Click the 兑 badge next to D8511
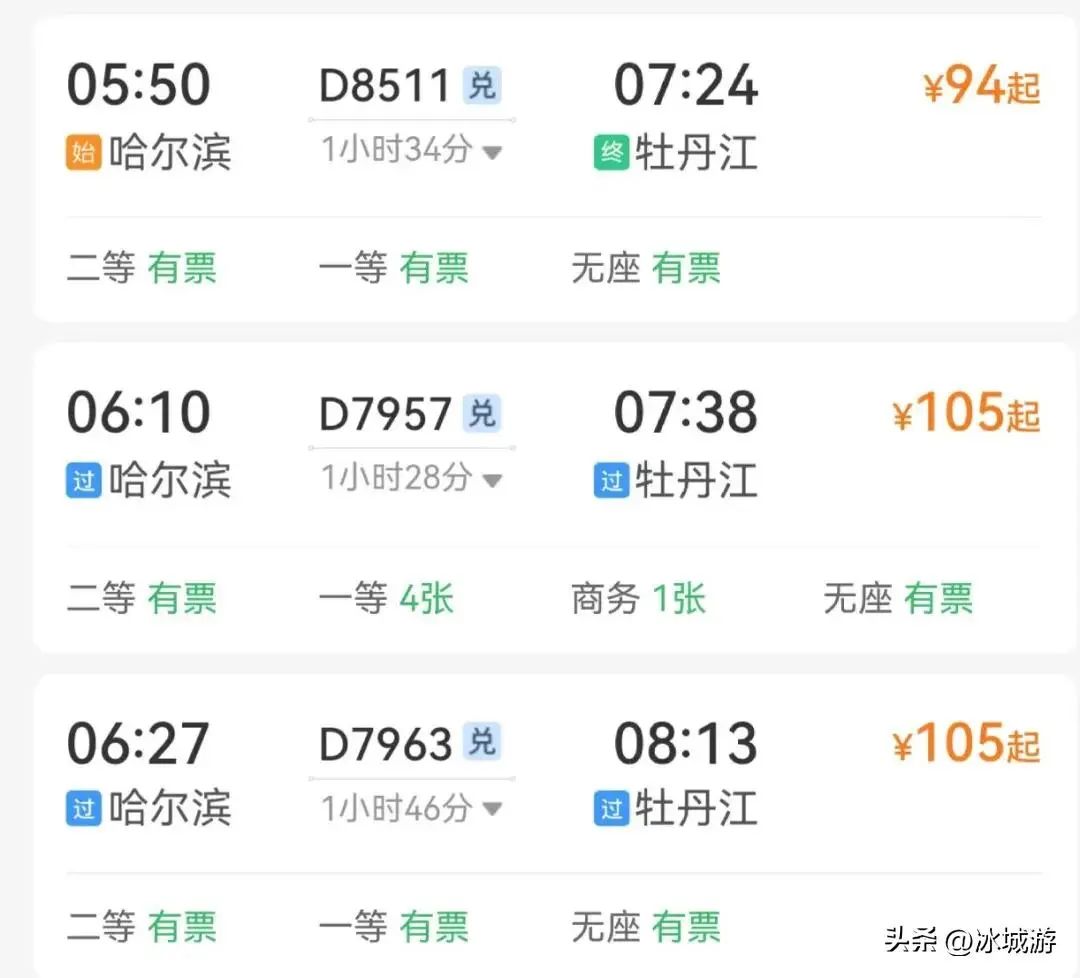Screen dimensions: 1080x978 tap(482, 86)
